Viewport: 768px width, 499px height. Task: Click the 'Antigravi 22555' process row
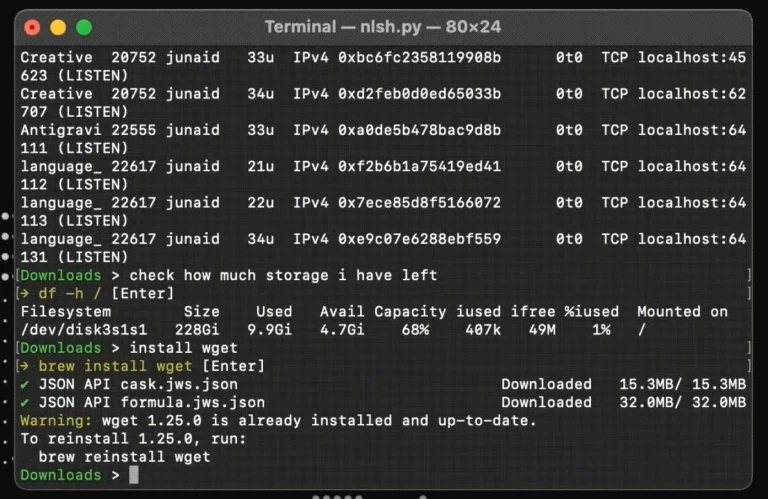pyautogui.click(x=383, y=130)
